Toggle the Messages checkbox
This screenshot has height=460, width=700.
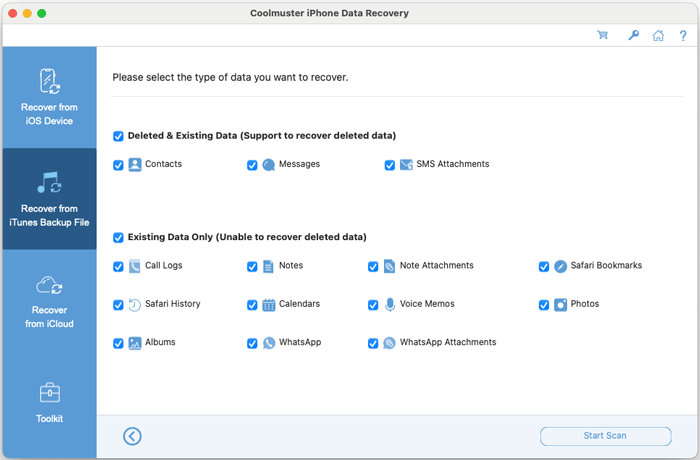click(252, 165)
